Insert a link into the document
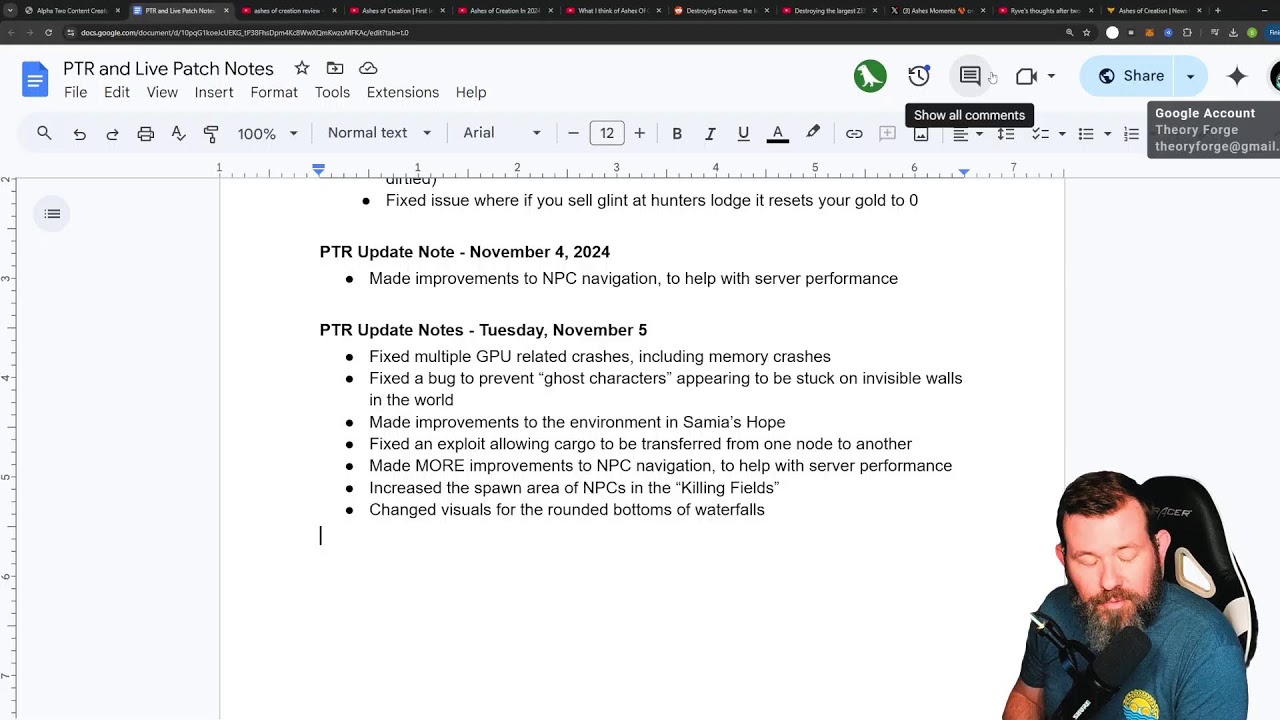This screenshot has width=1280, height=720. 854,133
